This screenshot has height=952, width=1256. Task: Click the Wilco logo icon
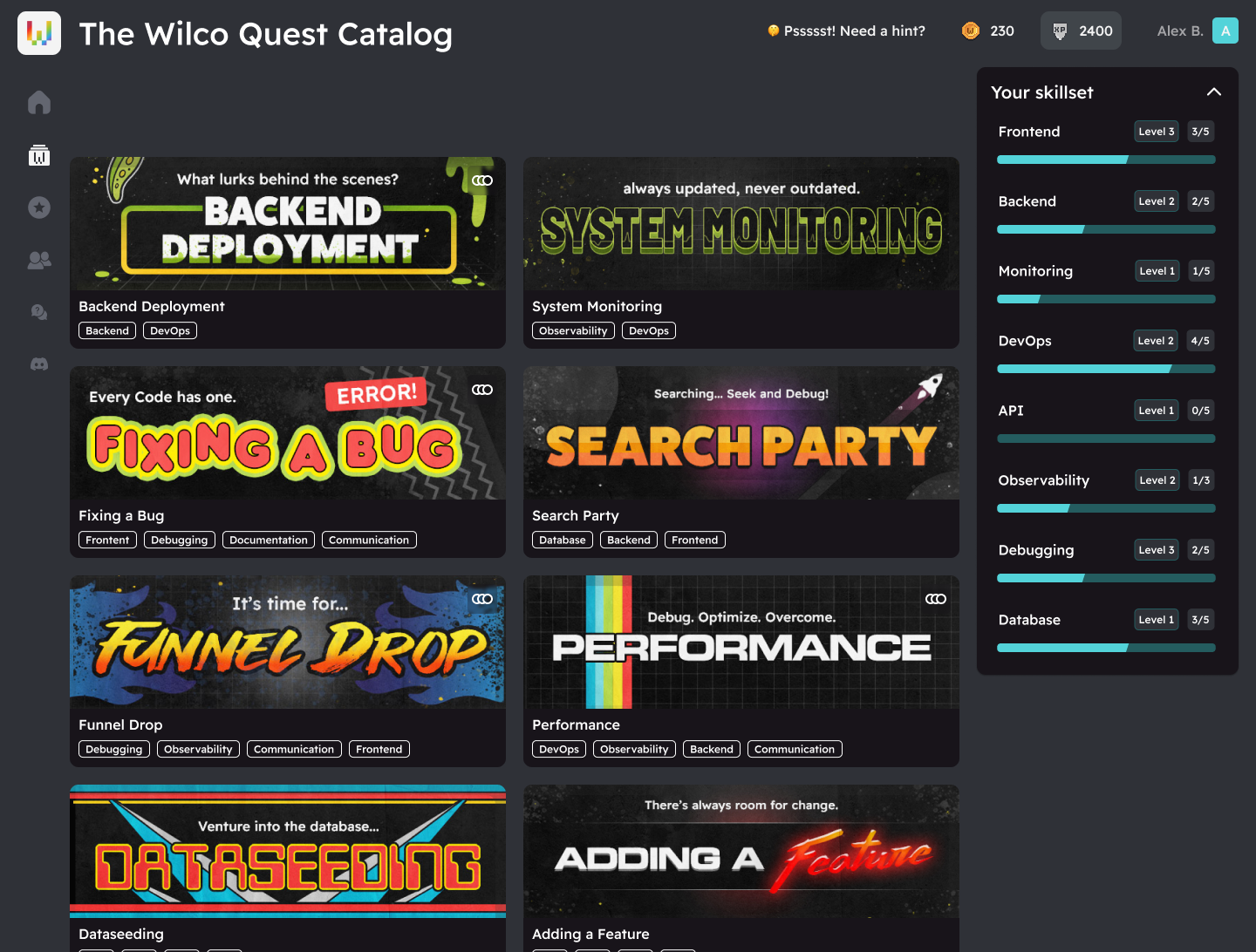point(39,33)
